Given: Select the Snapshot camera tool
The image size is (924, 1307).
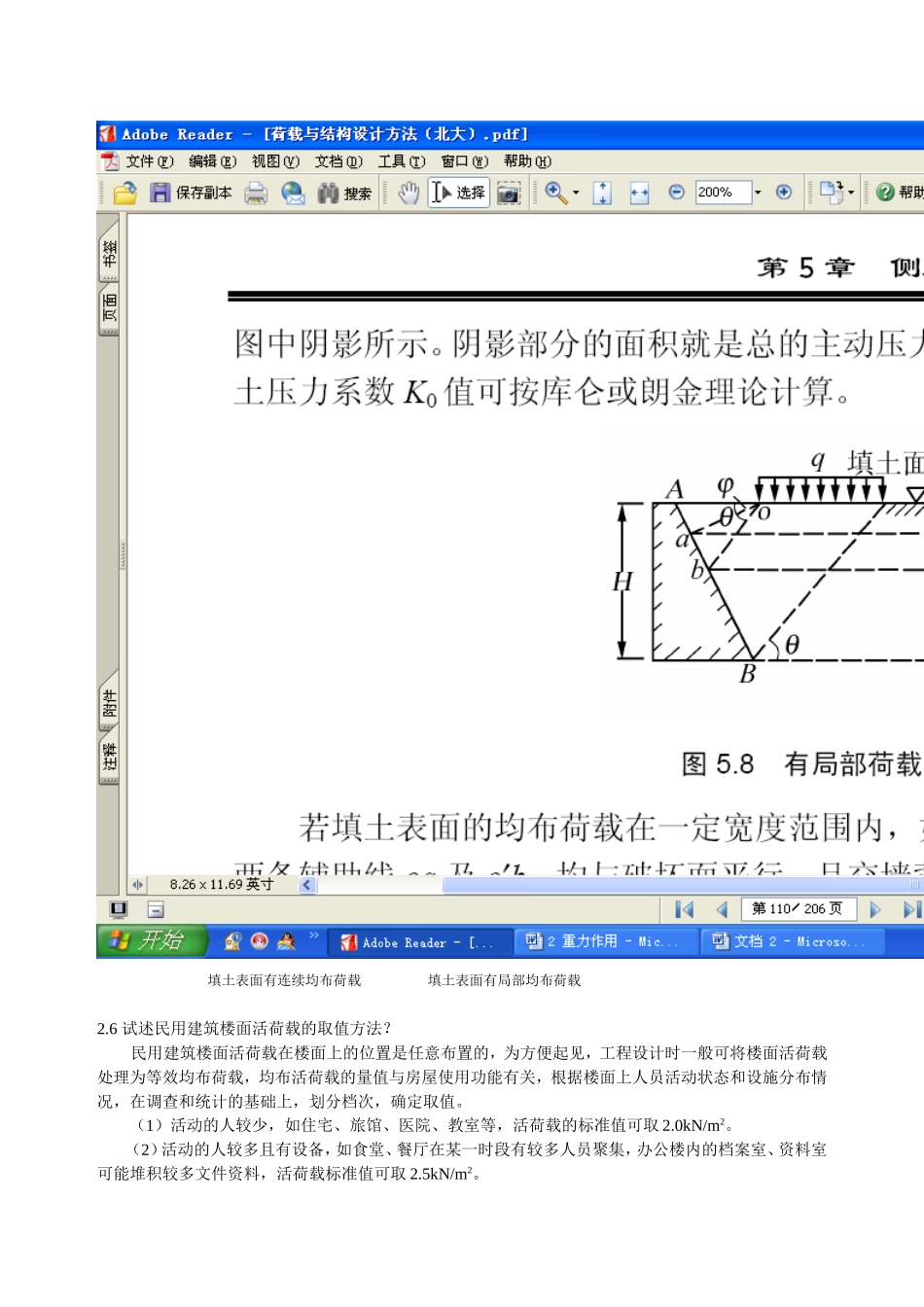Looking at the screenshot, I should (509, 194).
